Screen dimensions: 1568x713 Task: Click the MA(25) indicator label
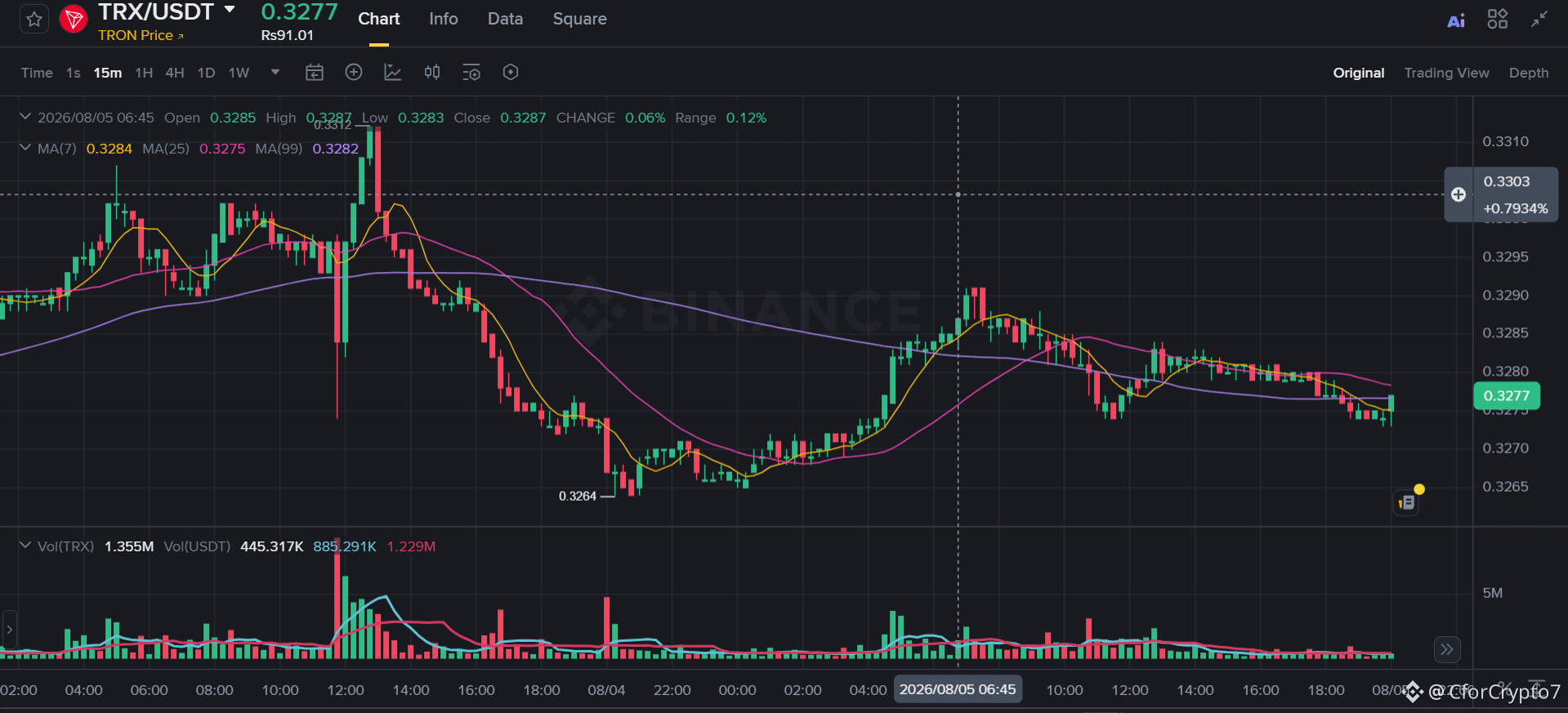coord(166,149)
